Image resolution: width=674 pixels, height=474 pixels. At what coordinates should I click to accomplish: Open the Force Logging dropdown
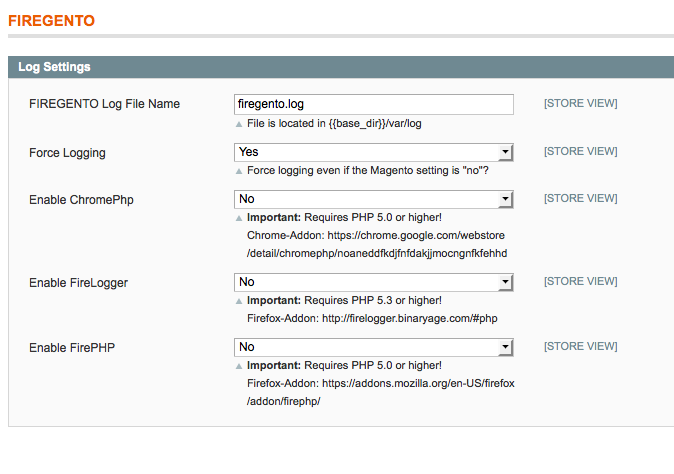374,152
